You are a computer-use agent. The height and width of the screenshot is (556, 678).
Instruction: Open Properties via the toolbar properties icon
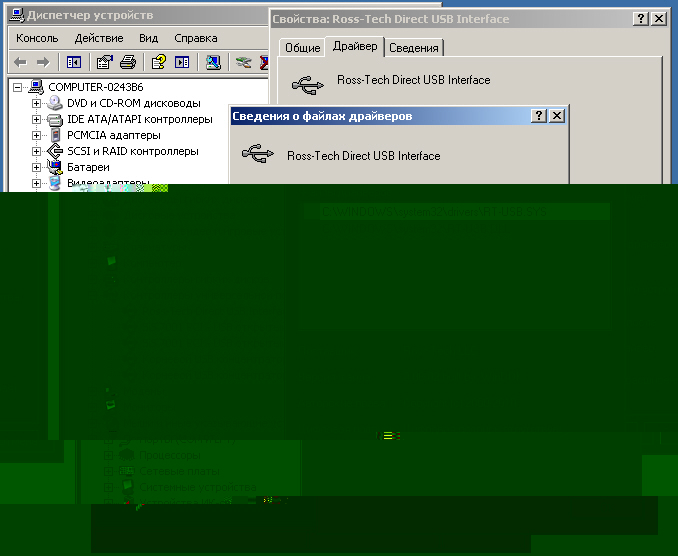tap(104, 63)
